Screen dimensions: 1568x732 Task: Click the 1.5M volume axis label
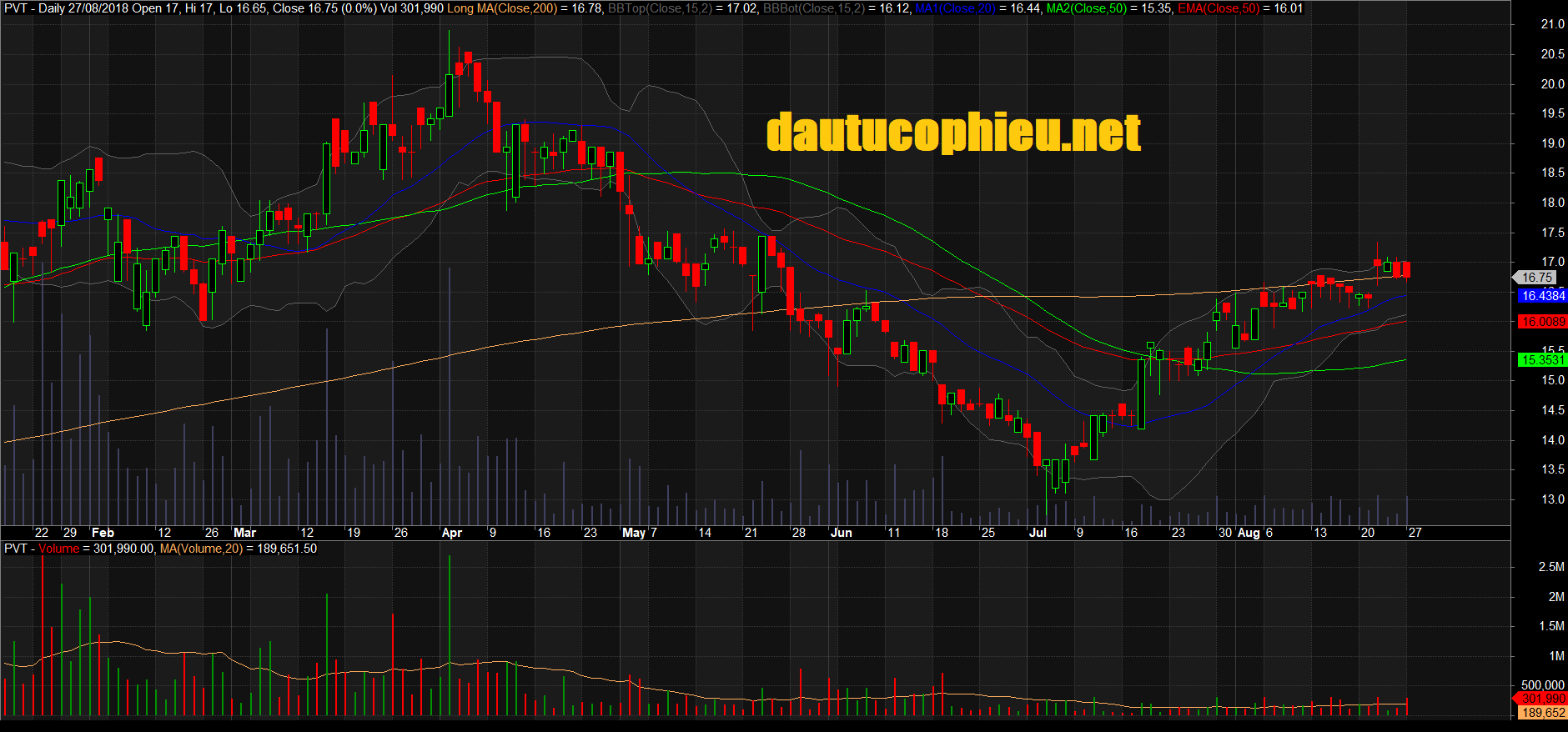1551,626
